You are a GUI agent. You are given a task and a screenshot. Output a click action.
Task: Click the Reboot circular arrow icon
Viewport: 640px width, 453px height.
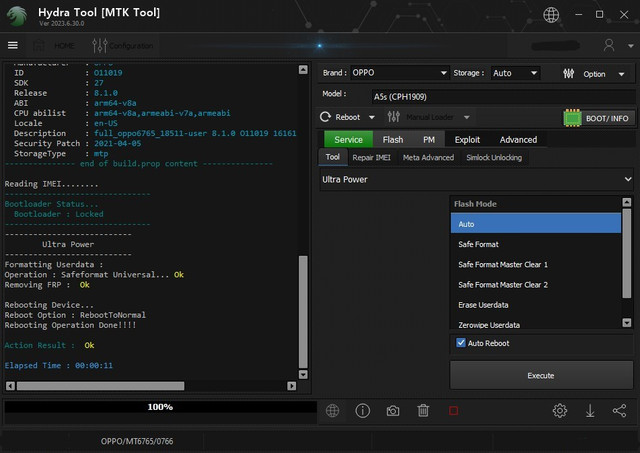325,117
